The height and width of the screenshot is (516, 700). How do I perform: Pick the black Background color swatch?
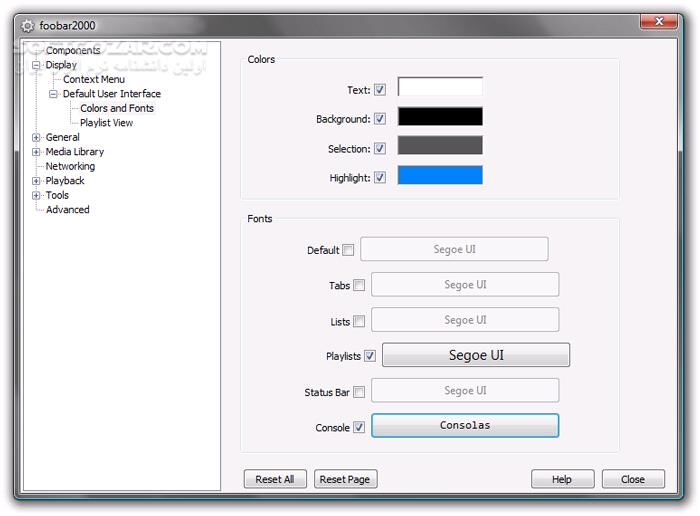pyautogui.click(x=440, y=117)
